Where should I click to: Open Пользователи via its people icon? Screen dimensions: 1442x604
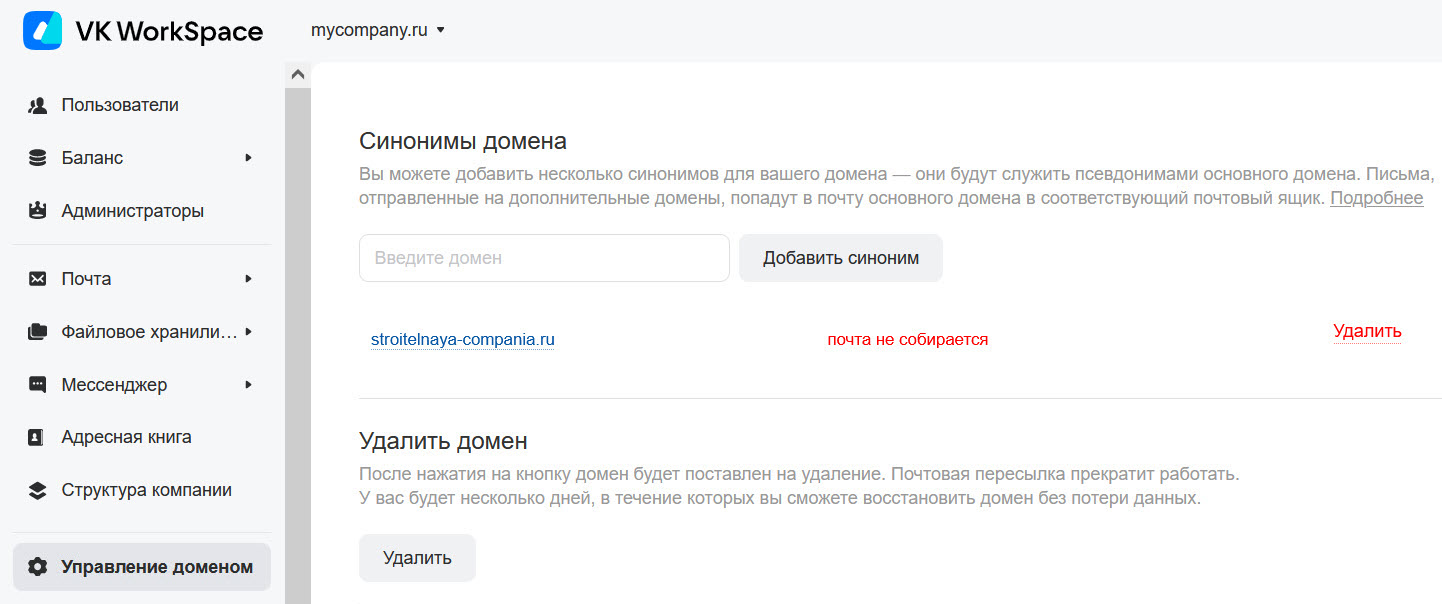(38, 105)
